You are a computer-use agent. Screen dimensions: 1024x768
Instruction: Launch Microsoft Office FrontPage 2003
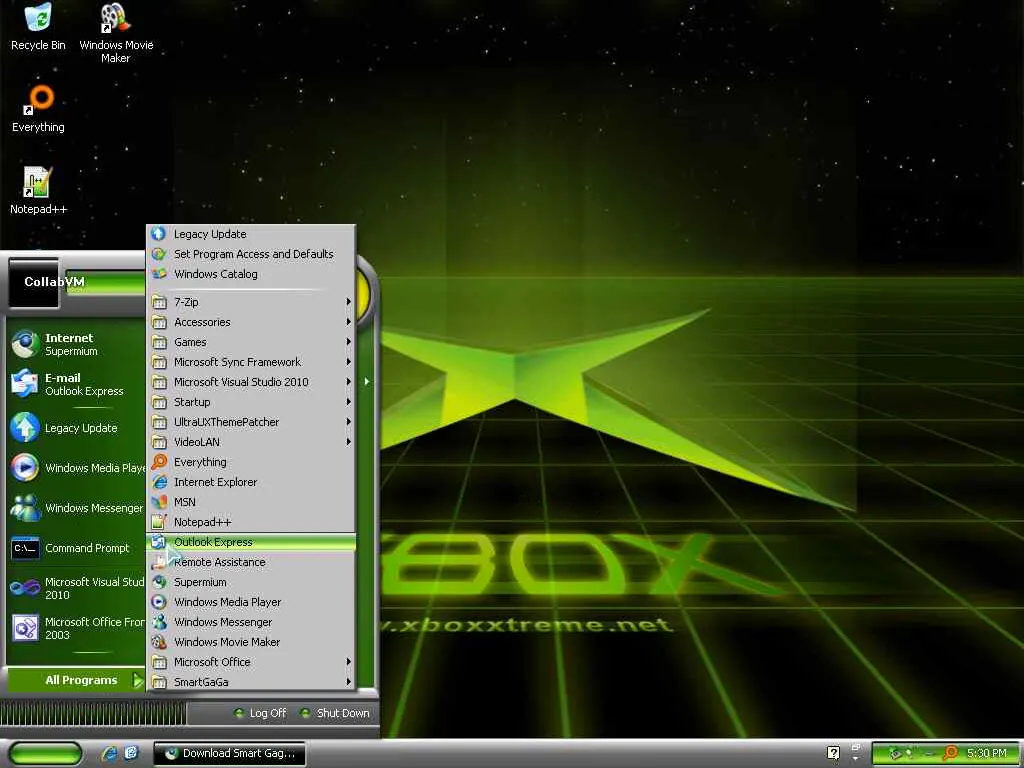click(x=76, y=628)
